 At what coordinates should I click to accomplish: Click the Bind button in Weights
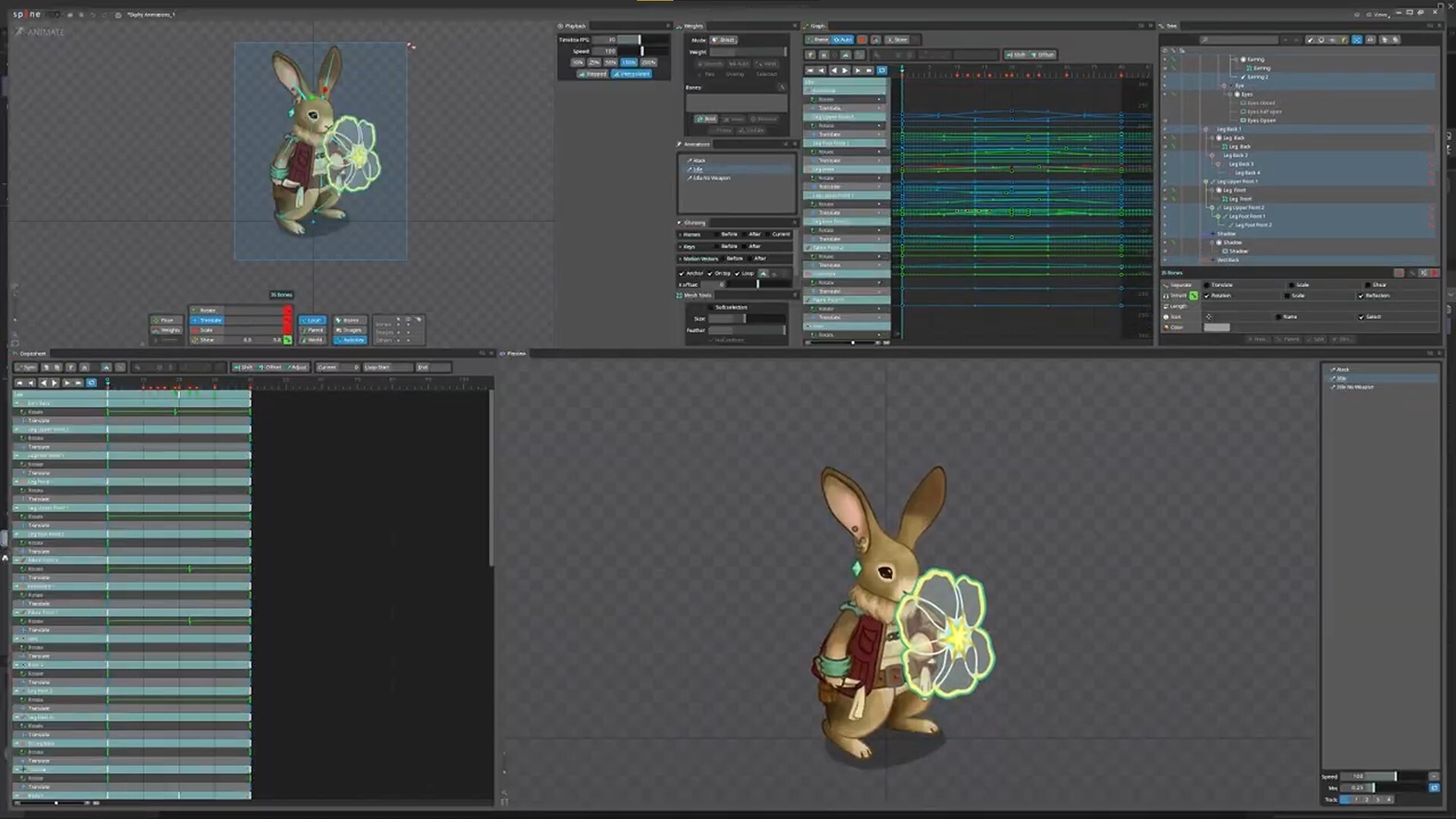click(x=706, y=119)
